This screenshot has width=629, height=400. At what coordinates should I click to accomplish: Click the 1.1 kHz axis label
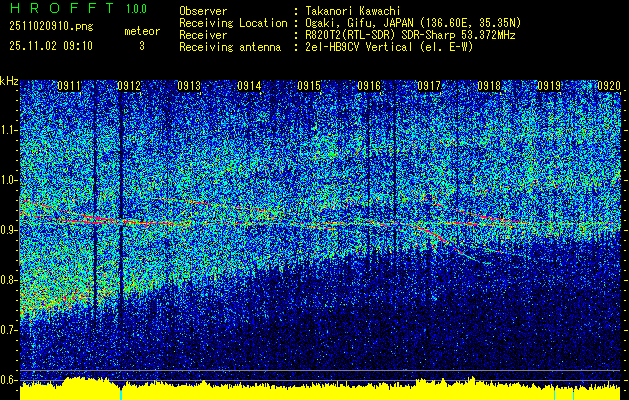coord(8,130)
